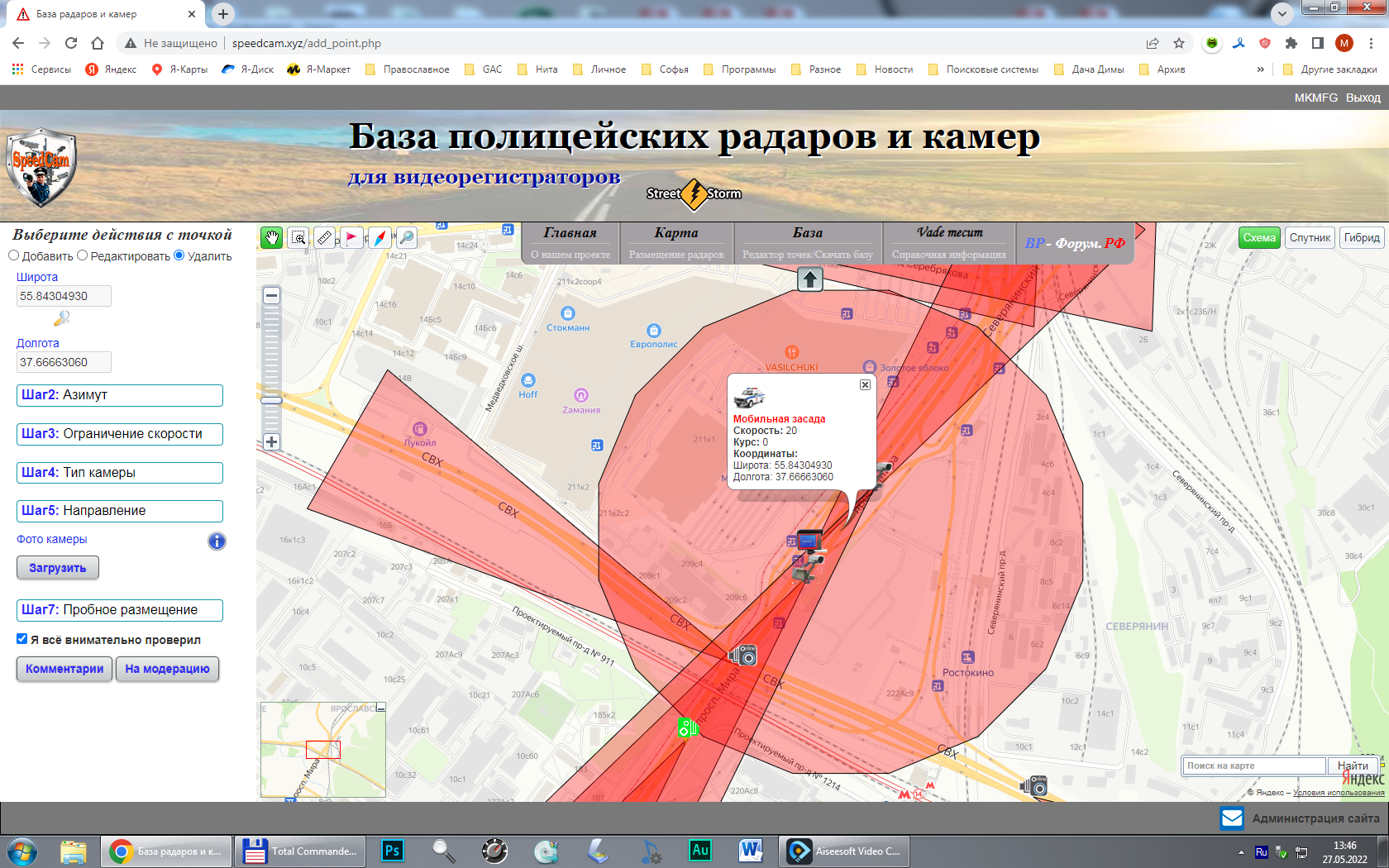1389x868 pixels.
Task: Expand the Шаг2: Азимут step
Action: pyautogui.click(x=120, y=395)
